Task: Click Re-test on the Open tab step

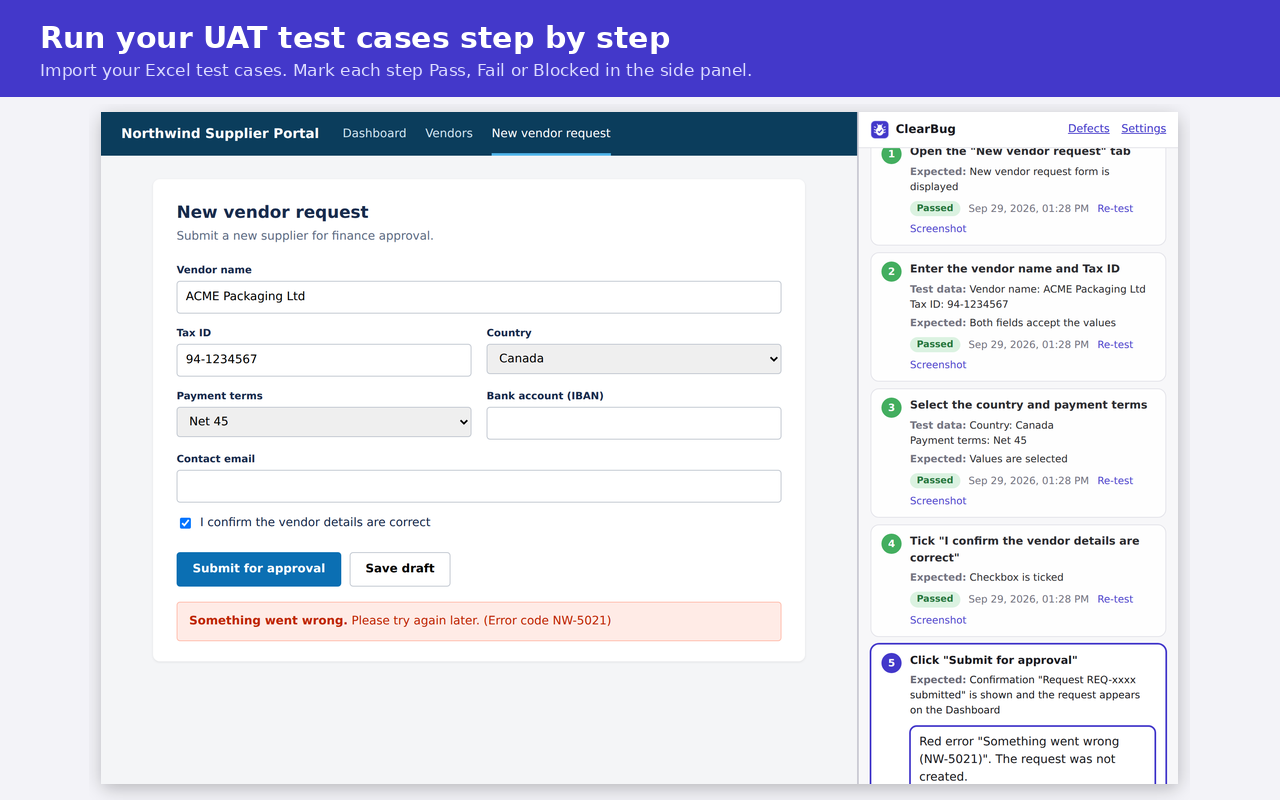Action: tap(1115, 208)
